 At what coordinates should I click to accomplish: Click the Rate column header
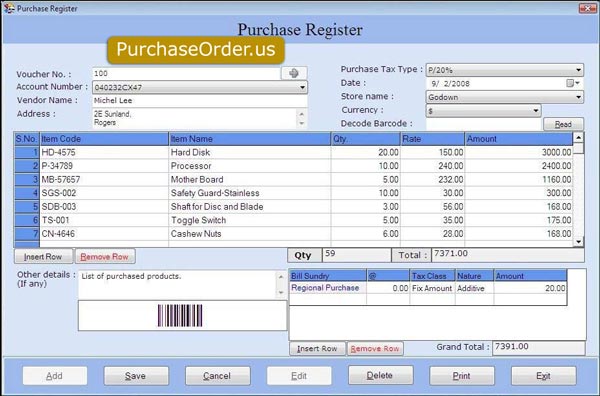[432, 139]
